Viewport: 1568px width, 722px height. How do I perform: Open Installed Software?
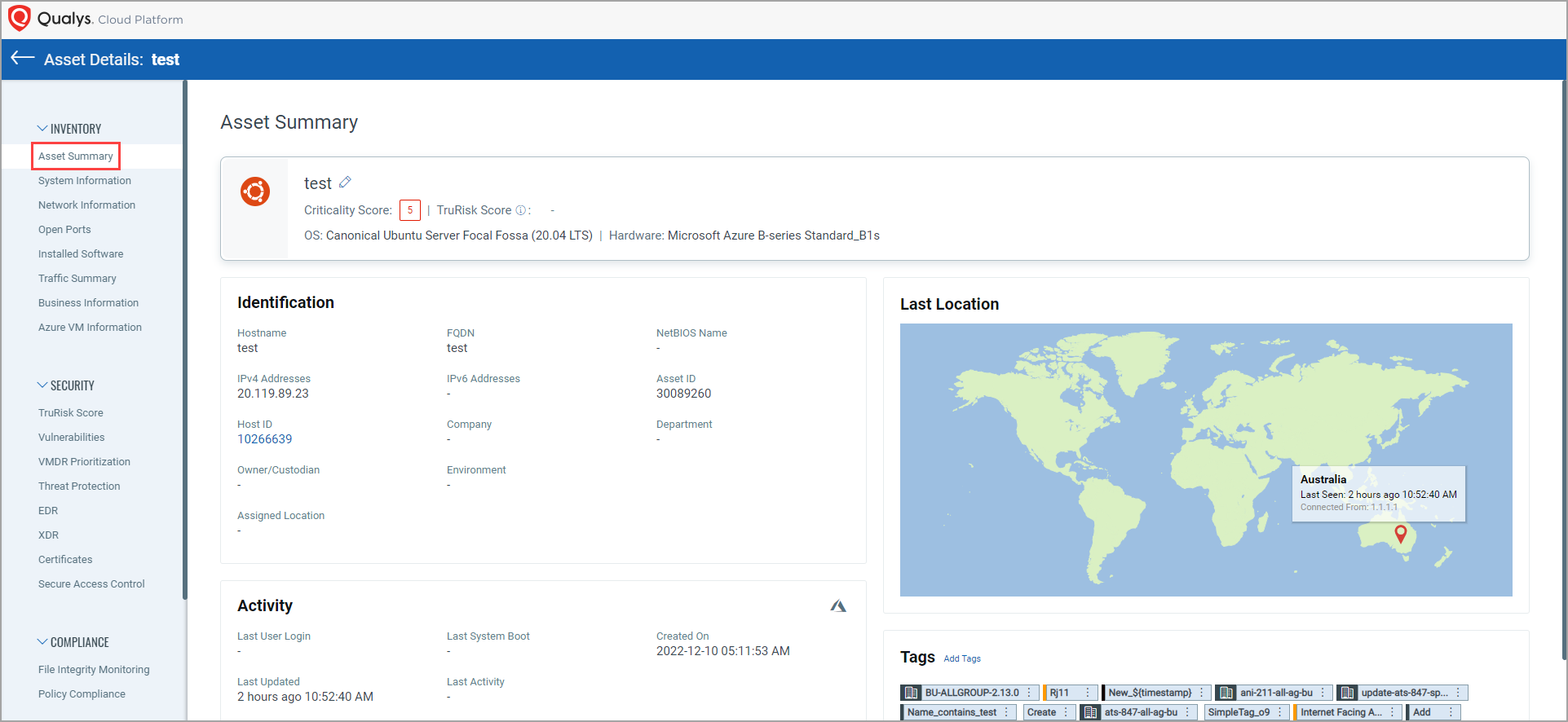(81, 254)
